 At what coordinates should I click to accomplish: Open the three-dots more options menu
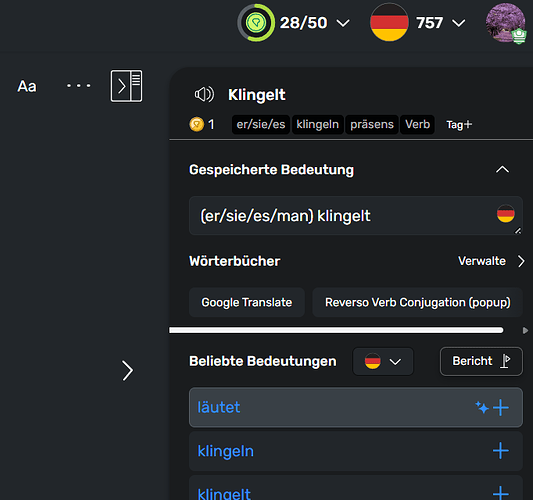click(79, 86)
